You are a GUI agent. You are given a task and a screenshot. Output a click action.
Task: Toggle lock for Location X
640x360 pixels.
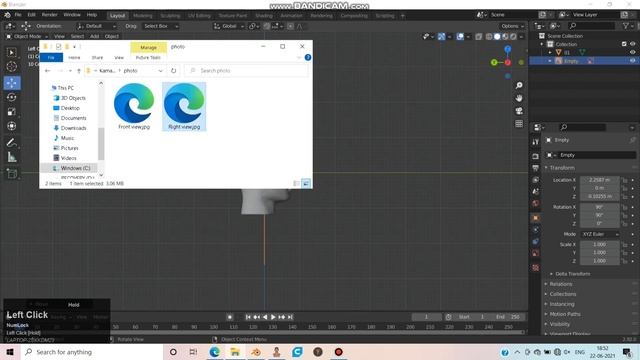[x=624, y=180]
